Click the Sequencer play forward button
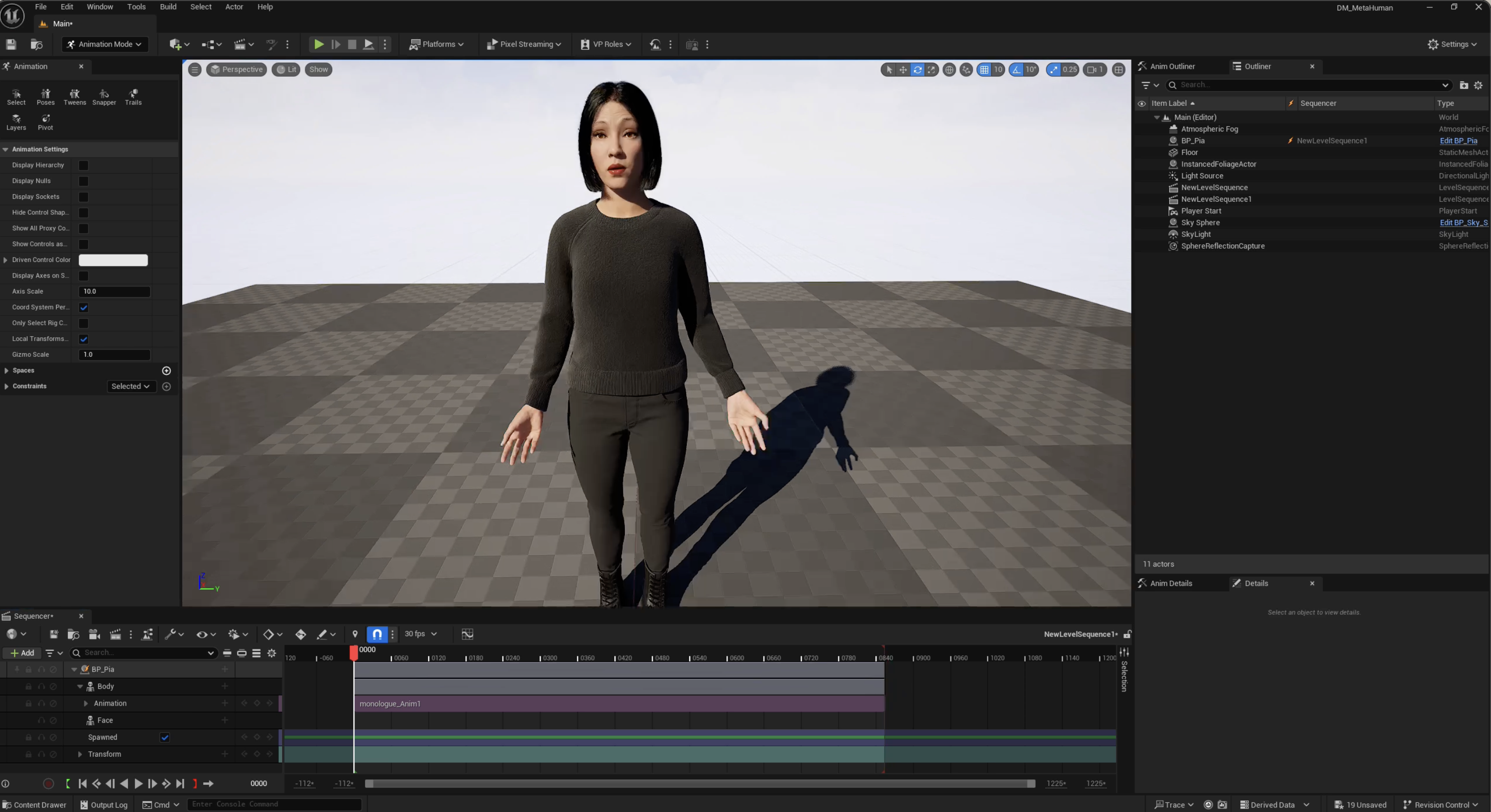1491x812 pixels. click(x=139, y=783)
